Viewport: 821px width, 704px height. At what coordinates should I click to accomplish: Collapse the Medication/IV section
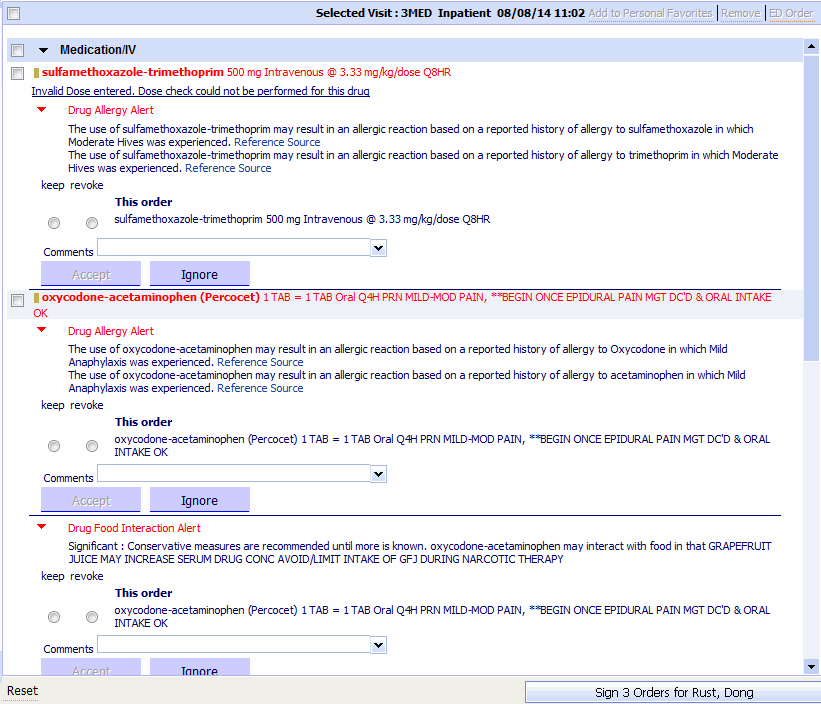click(x=42, y=49)
